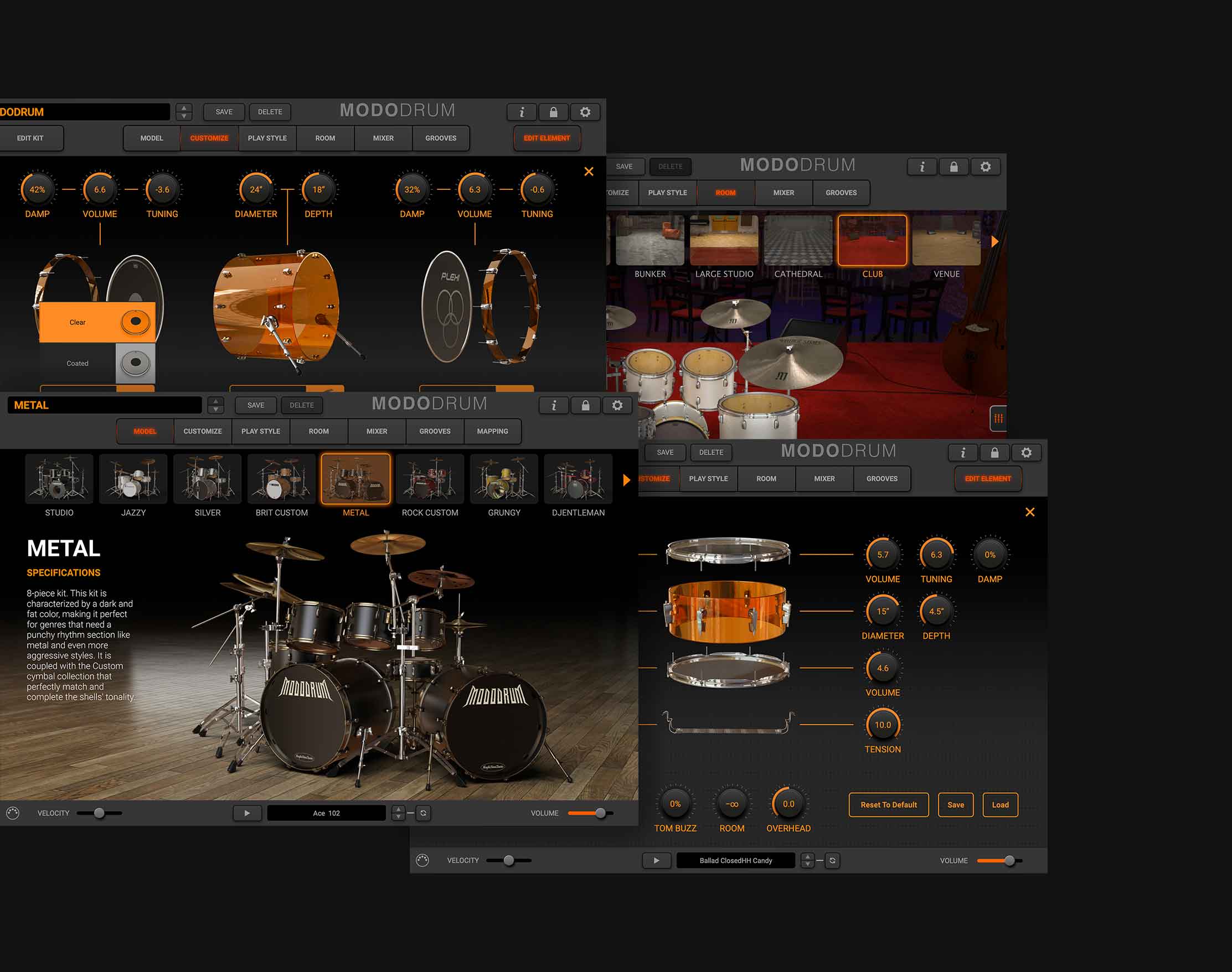Click Reset To Default button

(888, 805)
